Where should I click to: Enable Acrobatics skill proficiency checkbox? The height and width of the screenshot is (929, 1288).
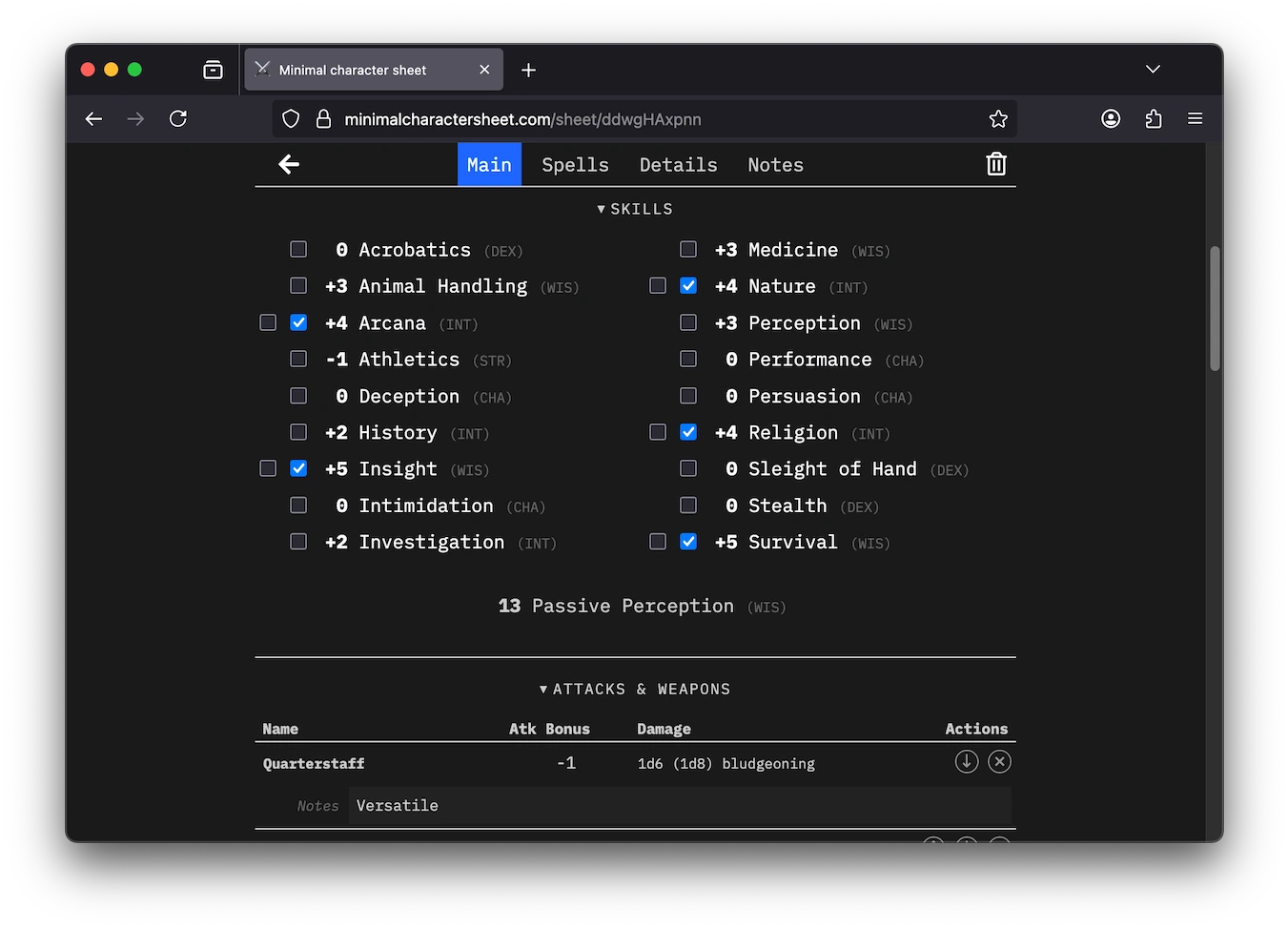pyautogui.click(x=298, y=250)
